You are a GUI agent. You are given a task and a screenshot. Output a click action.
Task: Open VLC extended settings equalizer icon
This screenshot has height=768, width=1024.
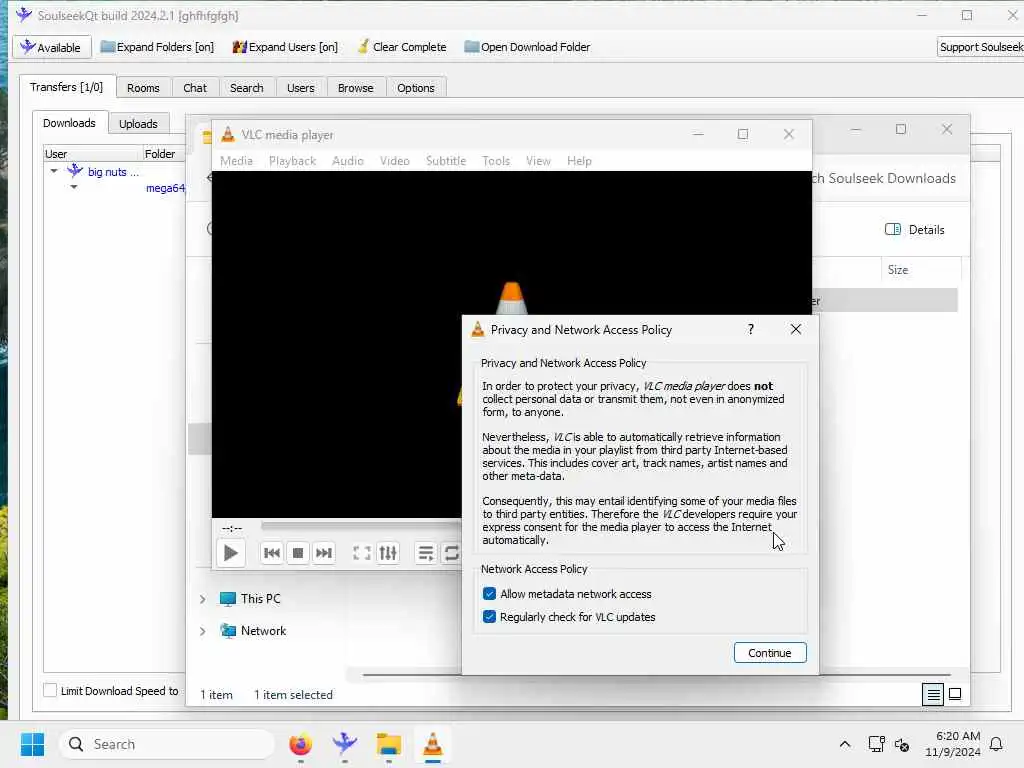click(388, 553)
